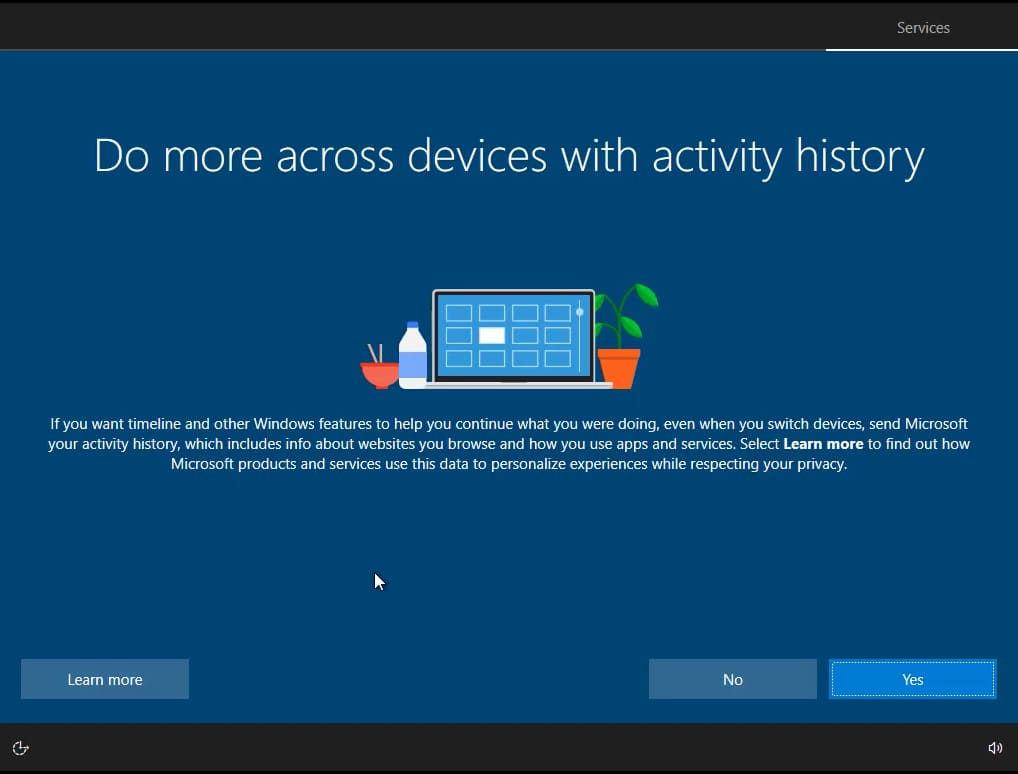Click the bottom-right tile on laptop screen

pos(557,358)
